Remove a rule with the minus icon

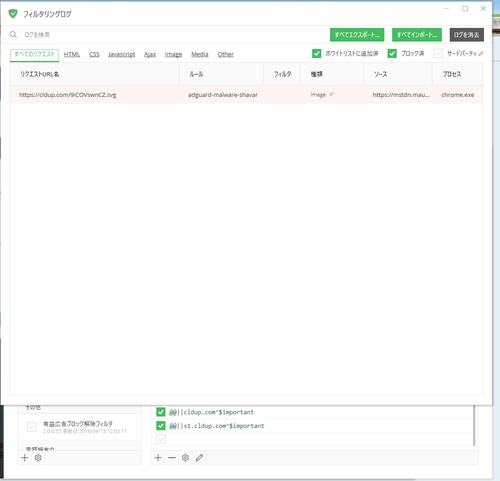point(172,458)
